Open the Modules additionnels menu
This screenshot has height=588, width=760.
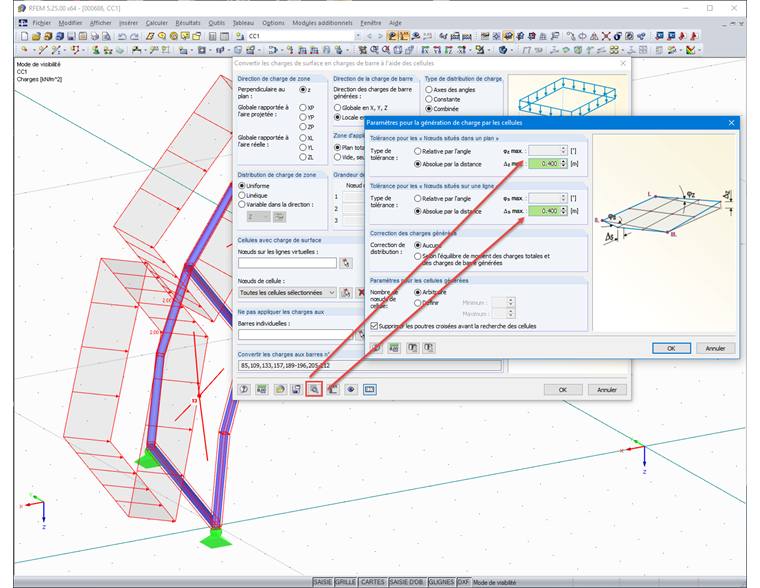[322, 23]
